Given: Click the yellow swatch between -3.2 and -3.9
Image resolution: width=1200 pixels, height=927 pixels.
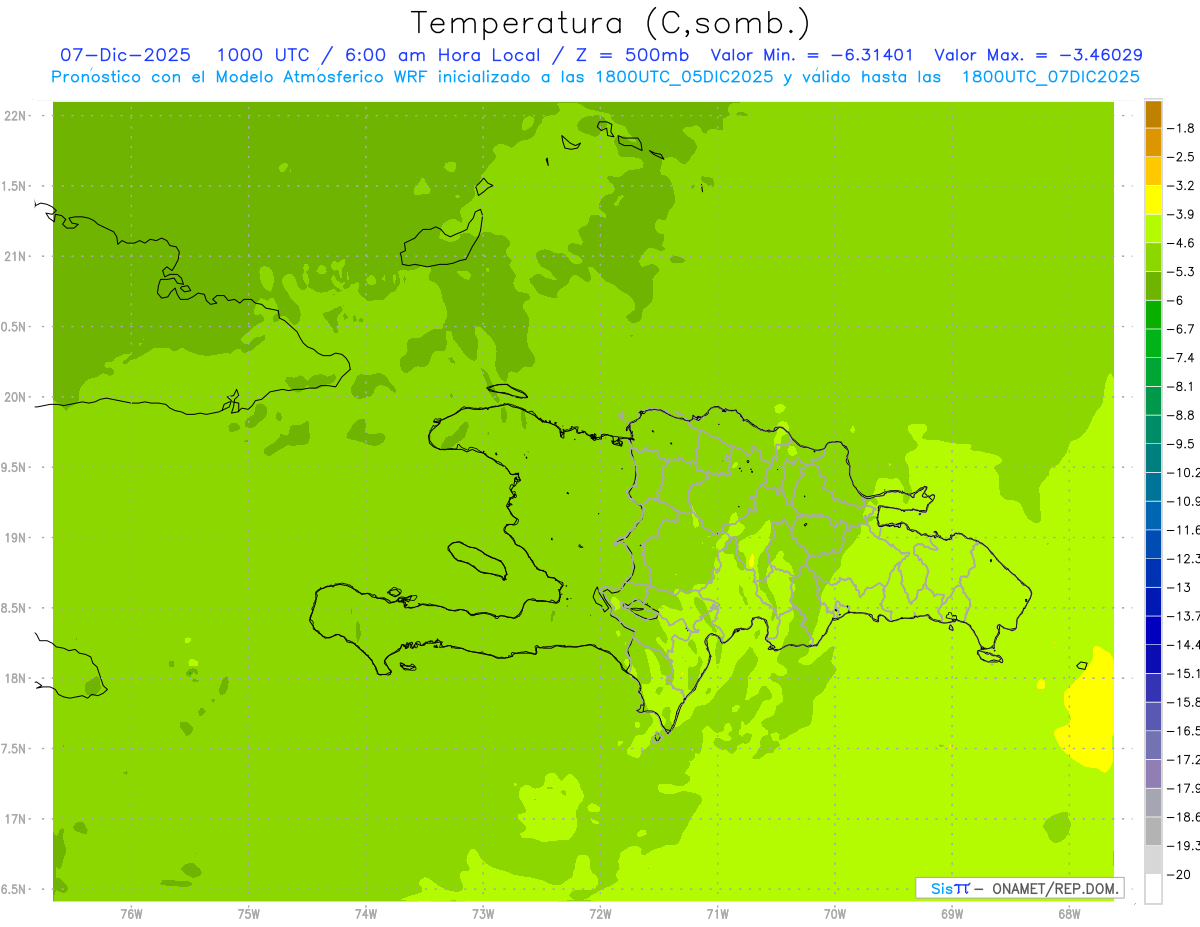Looking at the screenshot, I should [1153, 199].
